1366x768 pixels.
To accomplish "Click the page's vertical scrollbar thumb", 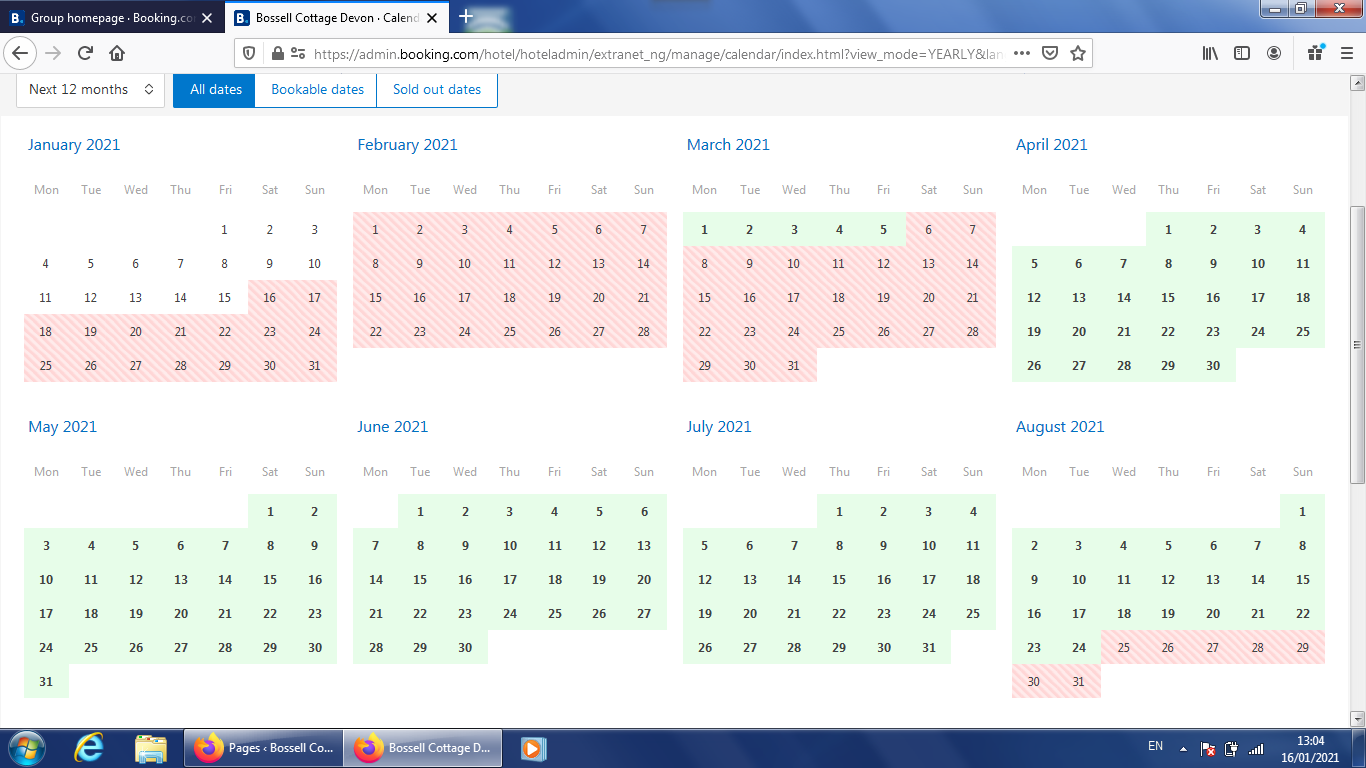I will [x=1356, y=345].
